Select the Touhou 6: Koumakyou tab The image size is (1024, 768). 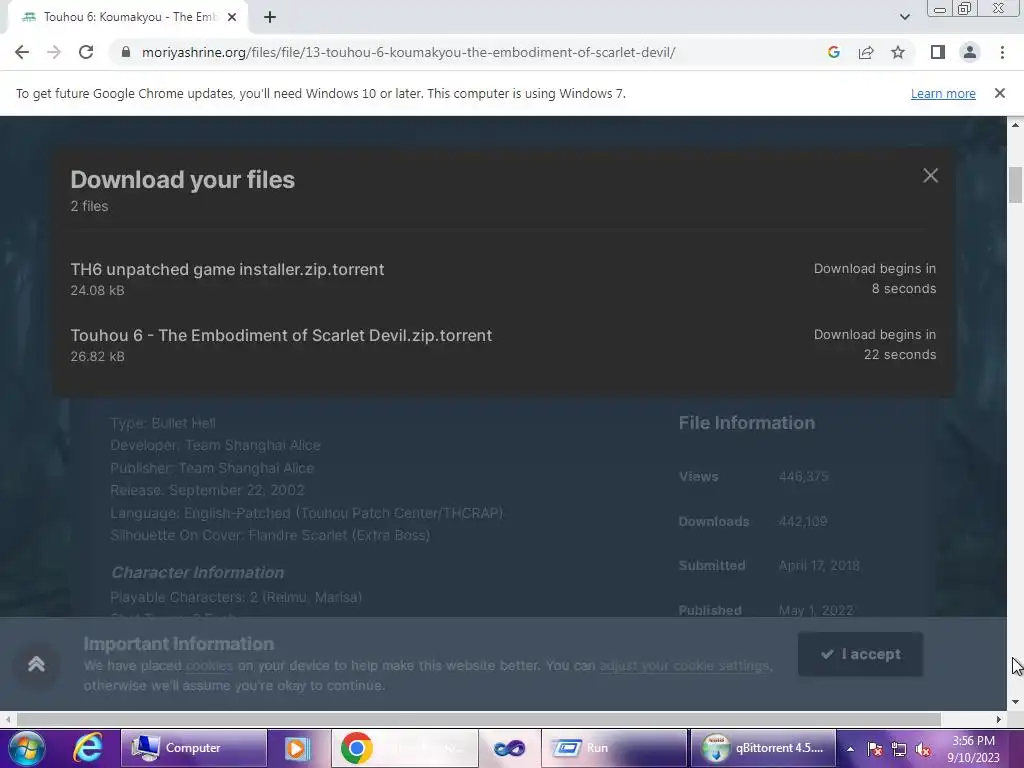point(127,17)
